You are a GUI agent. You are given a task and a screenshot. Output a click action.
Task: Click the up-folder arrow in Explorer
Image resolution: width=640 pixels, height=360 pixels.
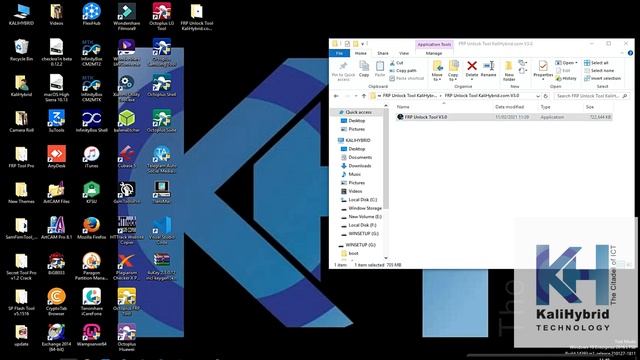pyautogui.click(x=364, y=96)
